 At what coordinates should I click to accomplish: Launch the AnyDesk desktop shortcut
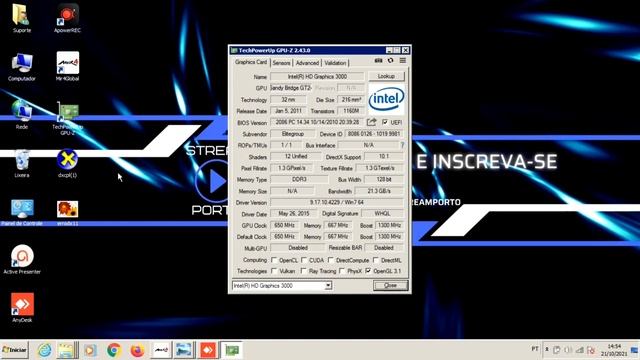coord(22,307)
